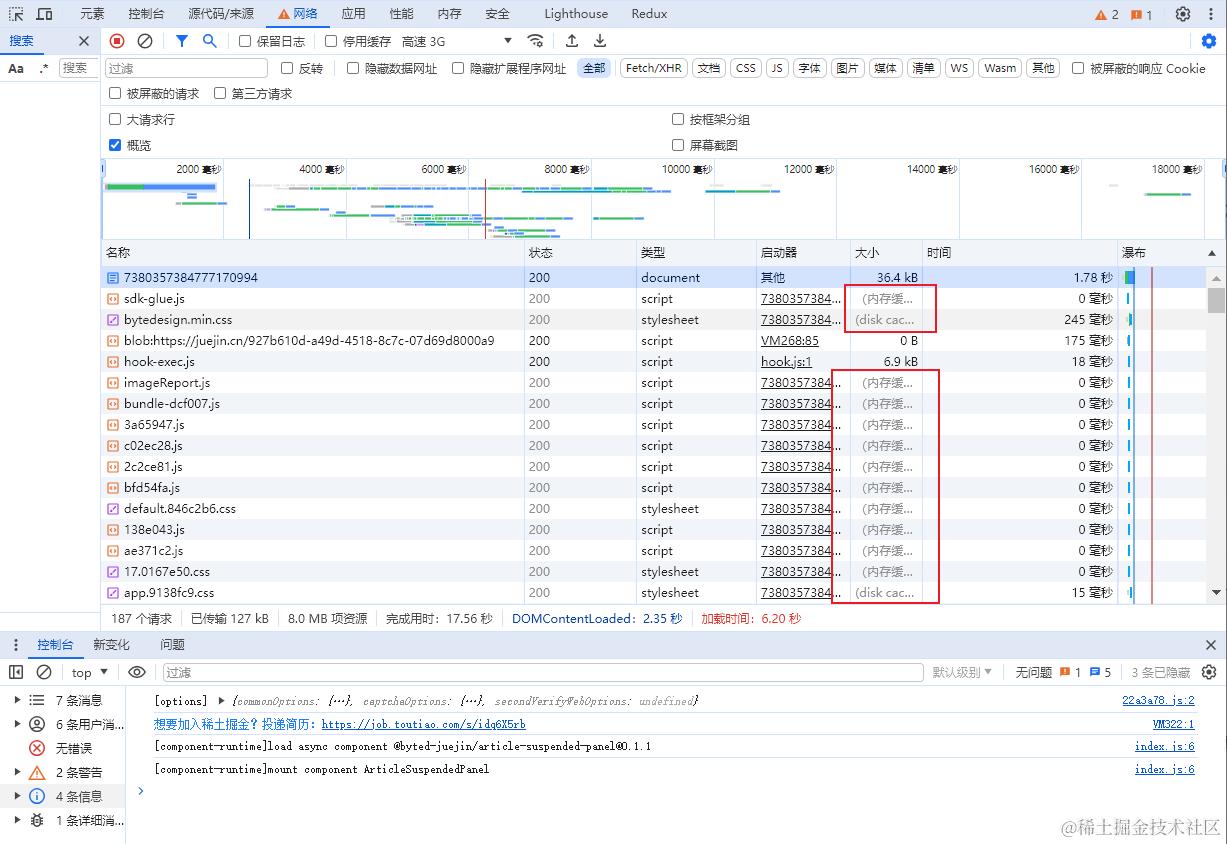1227x844 pixels.
Task: Expand the [options] object in console
Action: point(221,701)
